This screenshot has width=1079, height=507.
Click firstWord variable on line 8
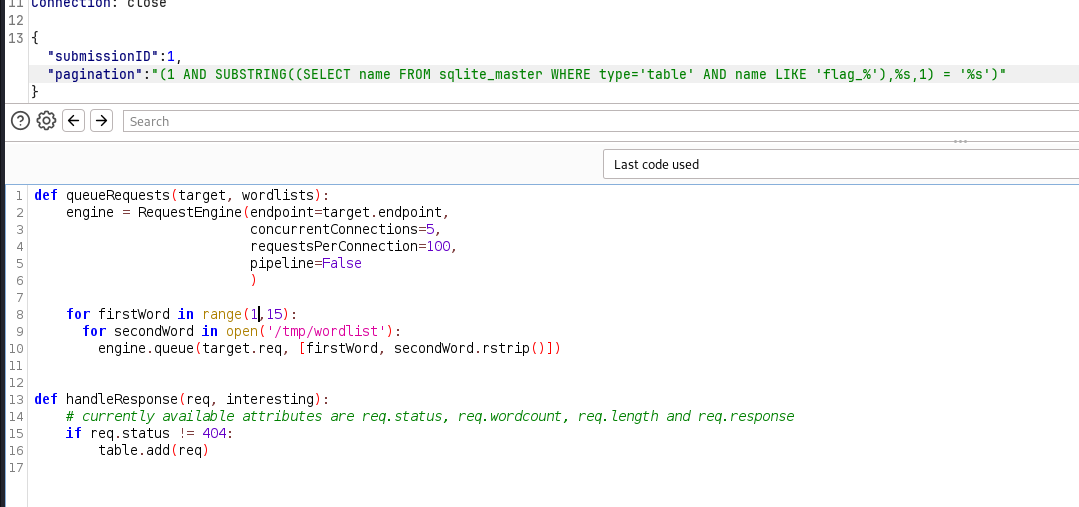pyautogui.click(x=134, y=314)
